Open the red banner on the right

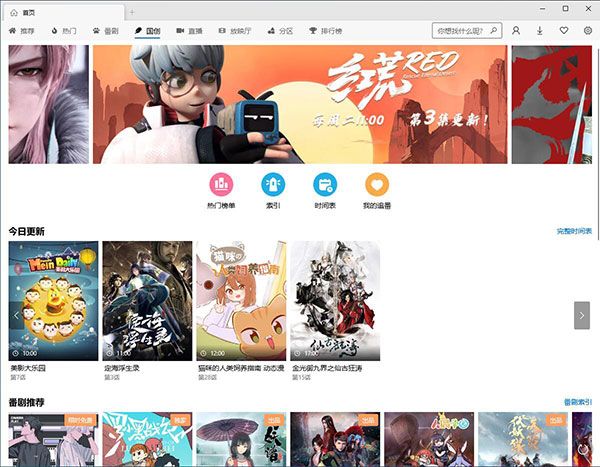click(x=552, y=105)
